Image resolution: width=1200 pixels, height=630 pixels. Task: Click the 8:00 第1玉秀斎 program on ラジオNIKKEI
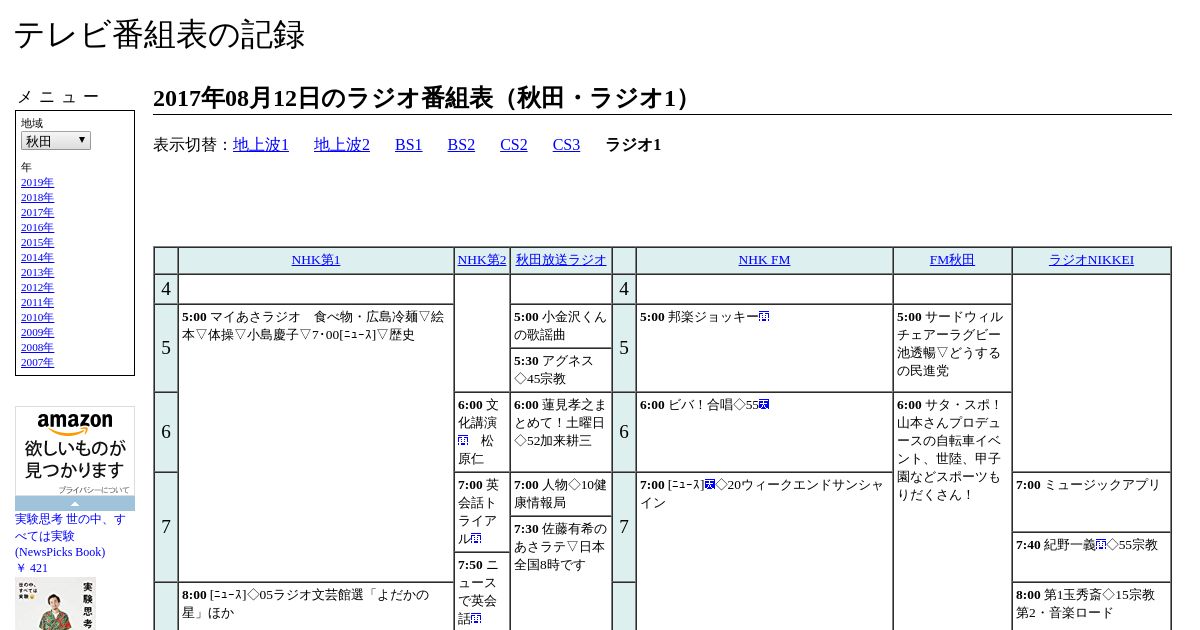click(1091, 604)
